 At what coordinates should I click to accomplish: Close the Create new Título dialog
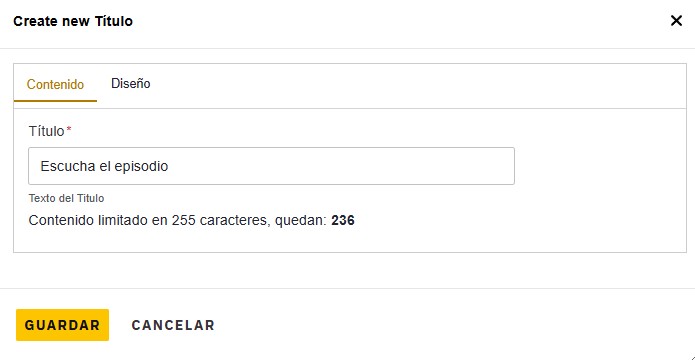(676, 21)
